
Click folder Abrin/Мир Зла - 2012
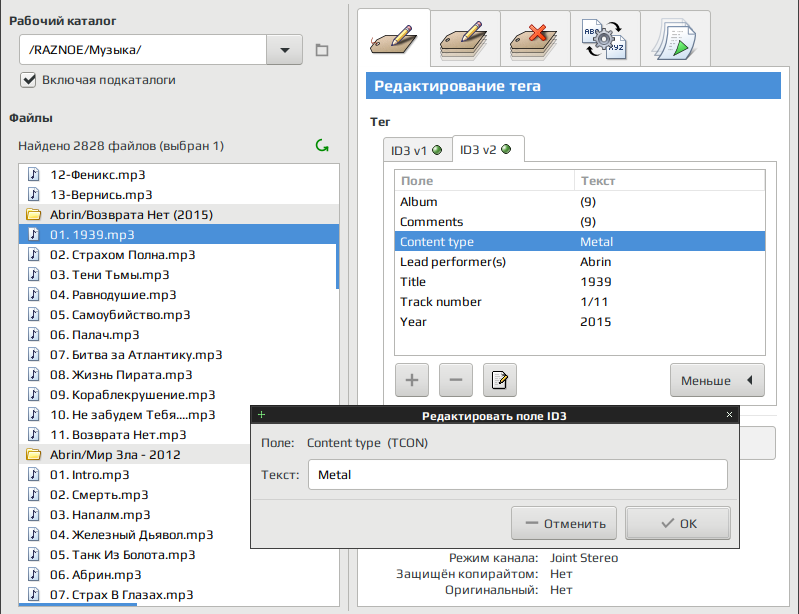point(135,455)
